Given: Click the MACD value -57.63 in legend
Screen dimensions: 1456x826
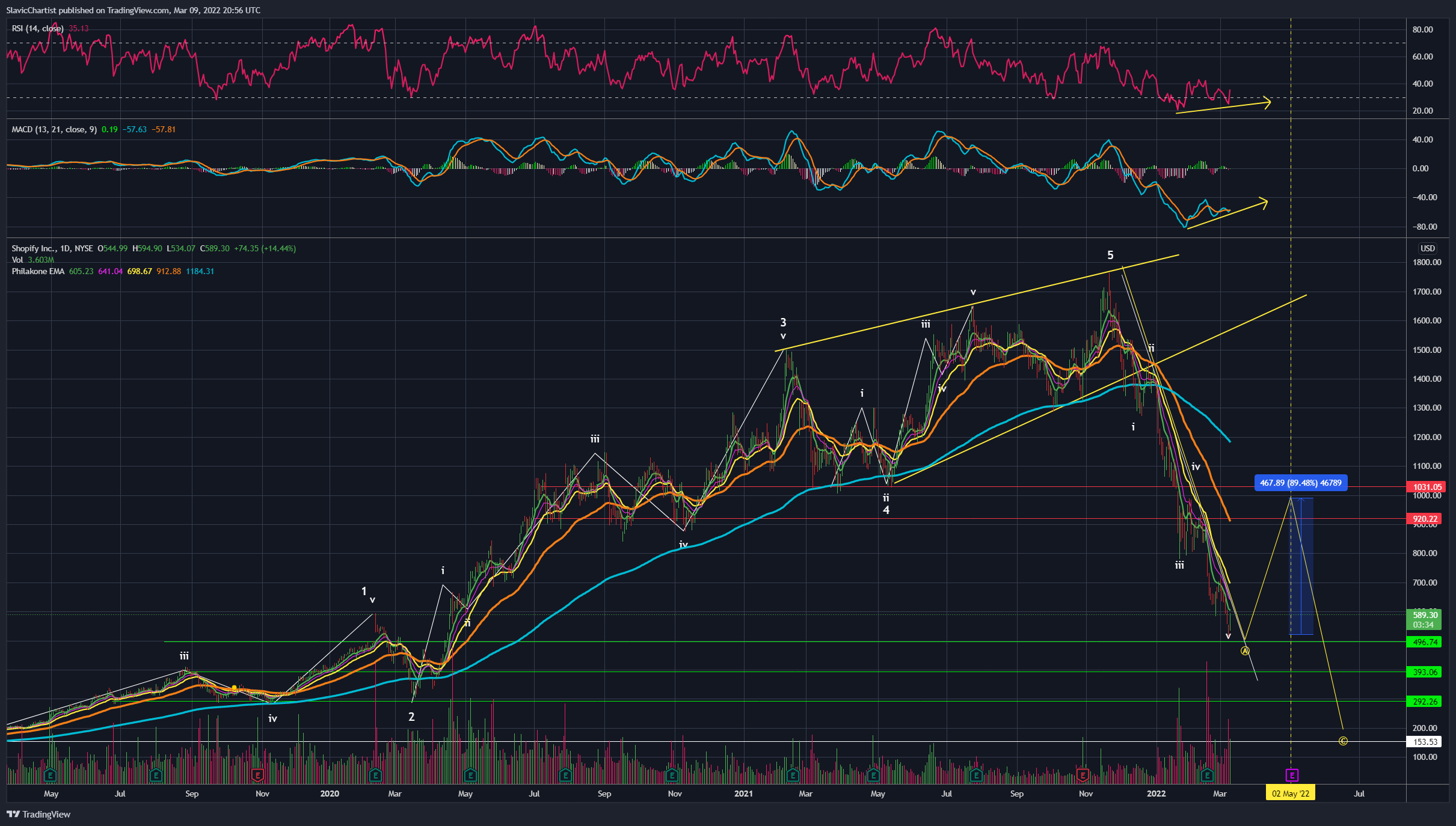Looking at the screenshot, I should coord(135,129).
